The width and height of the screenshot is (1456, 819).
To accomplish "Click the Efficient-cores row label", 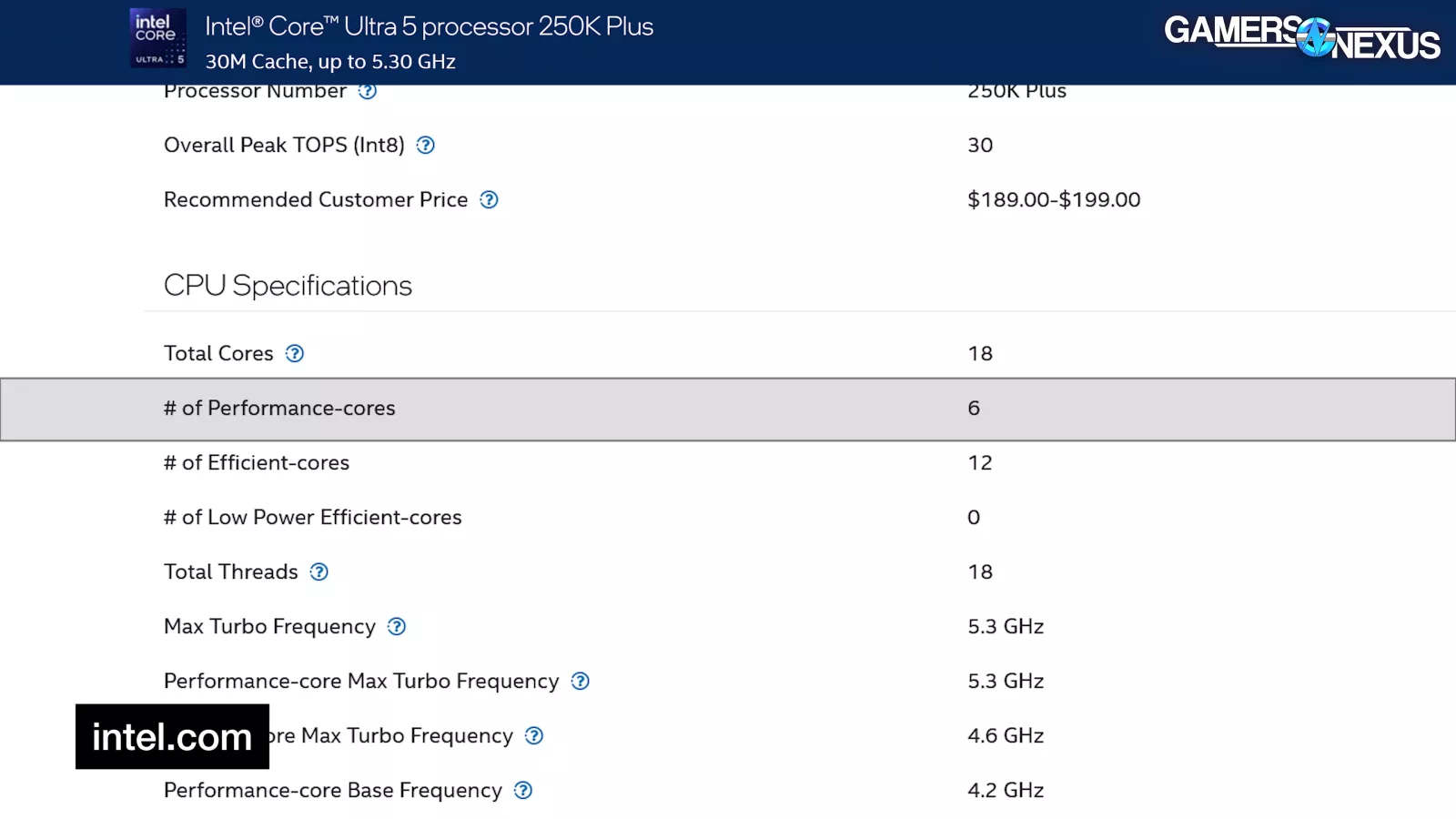I will [257, 463].
